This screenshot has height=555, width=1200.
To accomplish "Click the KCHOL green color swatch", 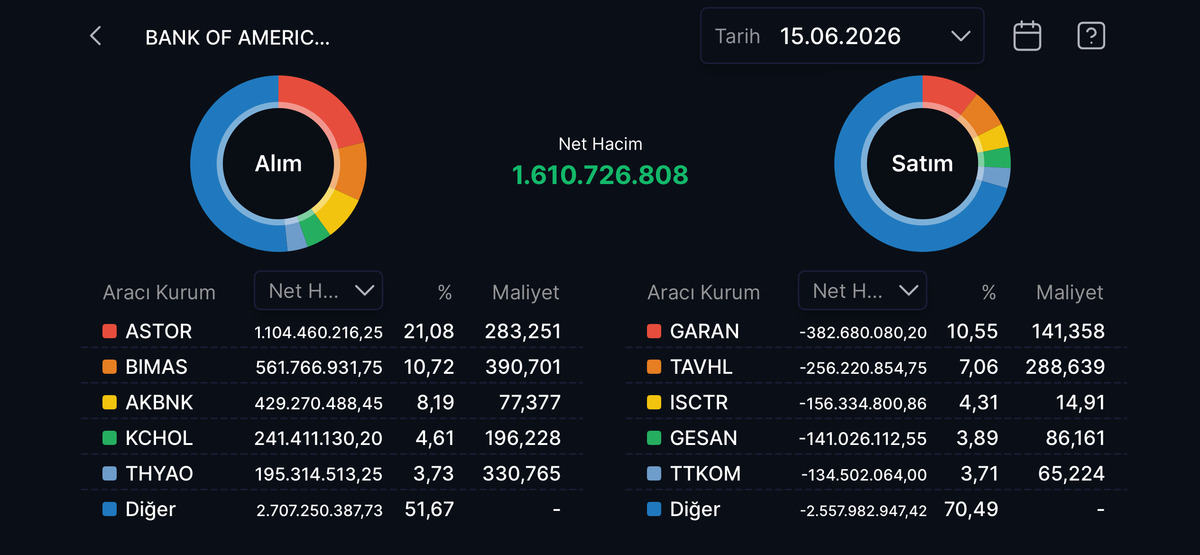I will click(109, 438).
